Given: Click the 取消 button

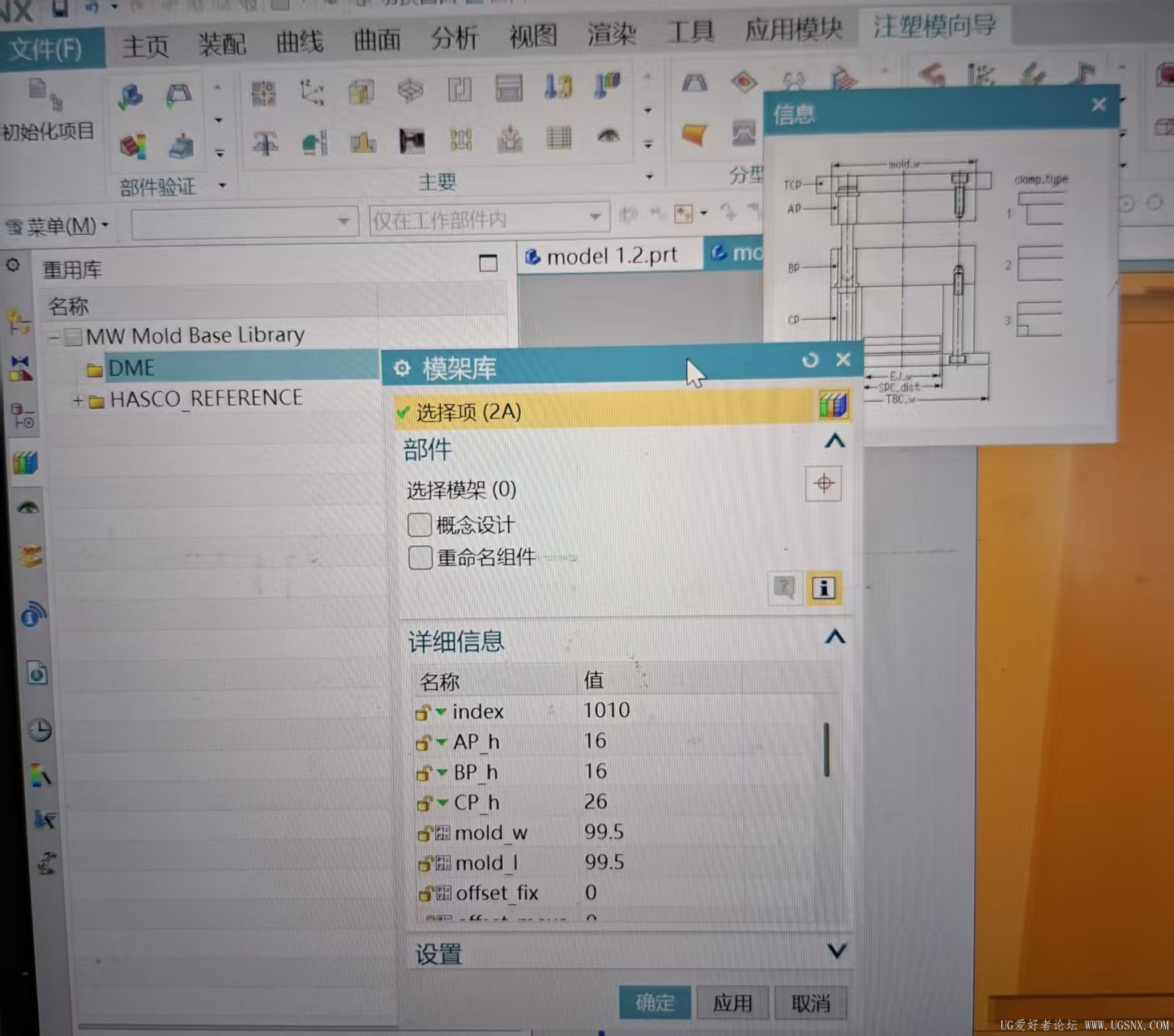Looking at the screenshot, I should pyautogui.click(x=811, y=1003).
